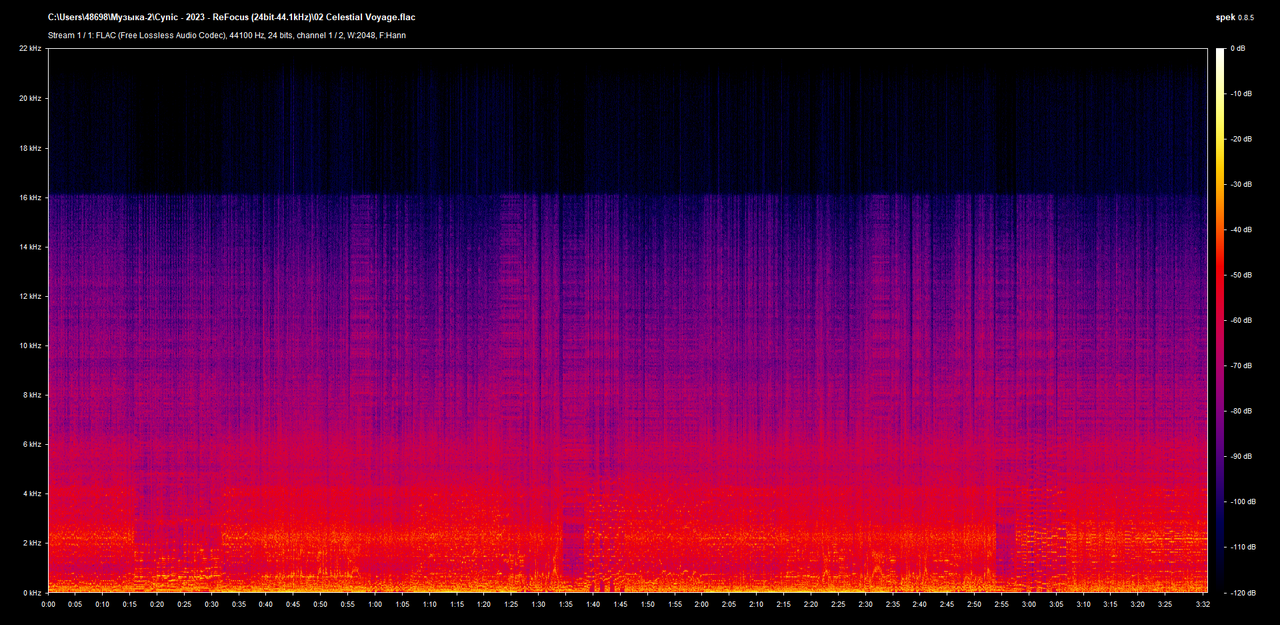Image resolution: width=1280 pixels, height=625 pixels.
Task: Select the 3:00 time marker
Action: (1028, 605)
